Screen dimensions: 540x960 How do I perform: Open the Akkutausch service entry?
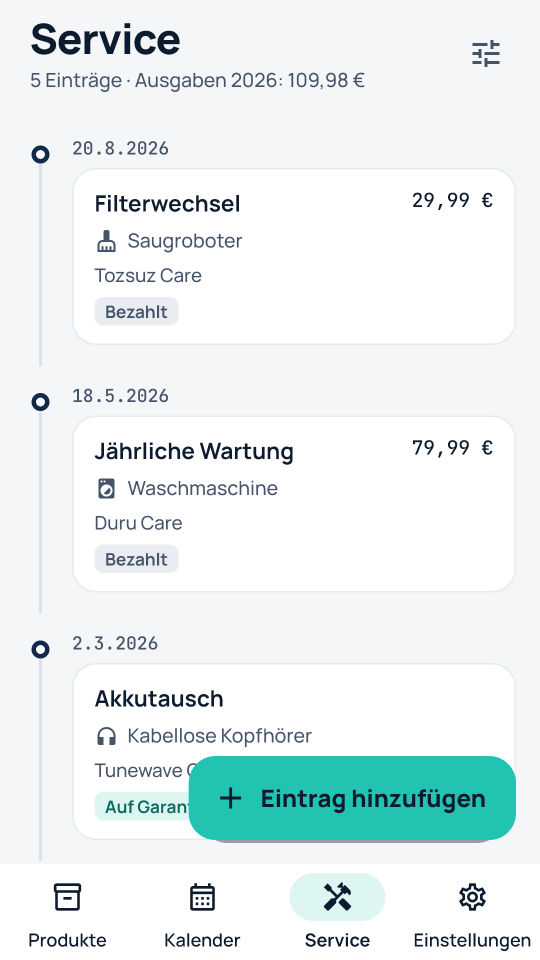click(294, 751)
